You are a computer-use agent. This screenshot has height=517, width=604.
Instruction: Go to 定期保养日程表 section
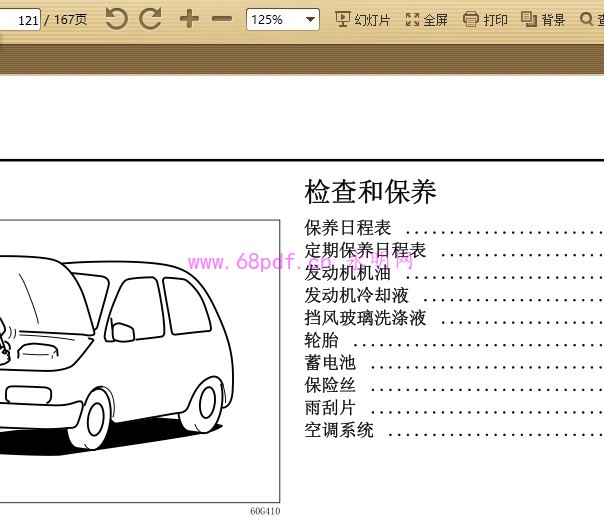coord(365,250)
